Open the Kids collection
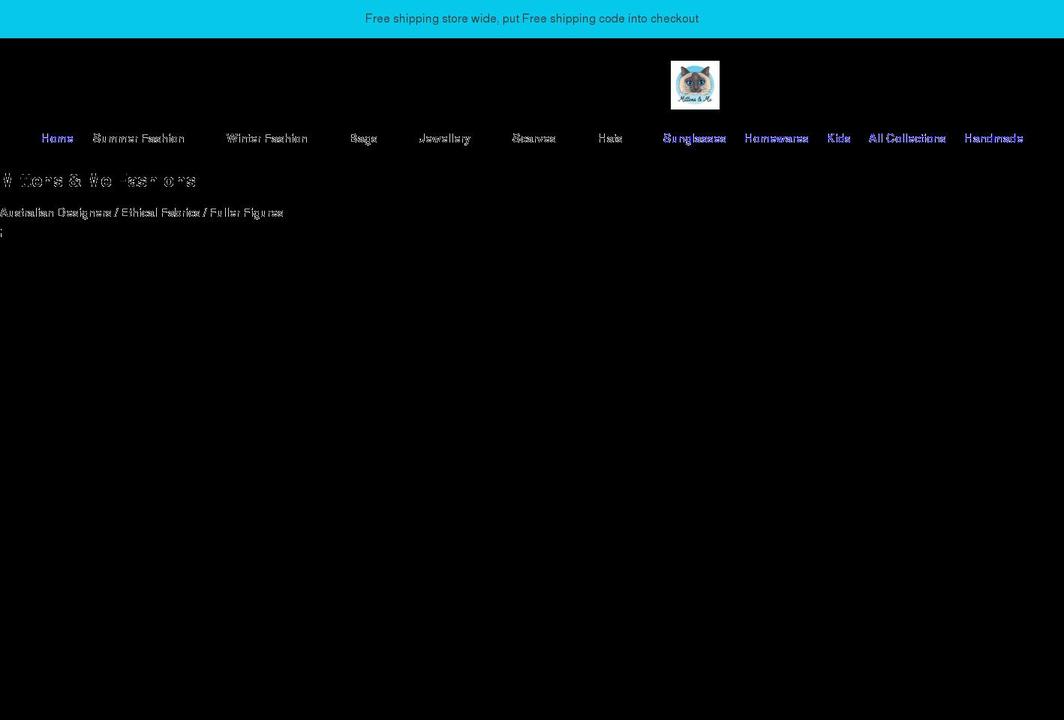 coord(838,138)
